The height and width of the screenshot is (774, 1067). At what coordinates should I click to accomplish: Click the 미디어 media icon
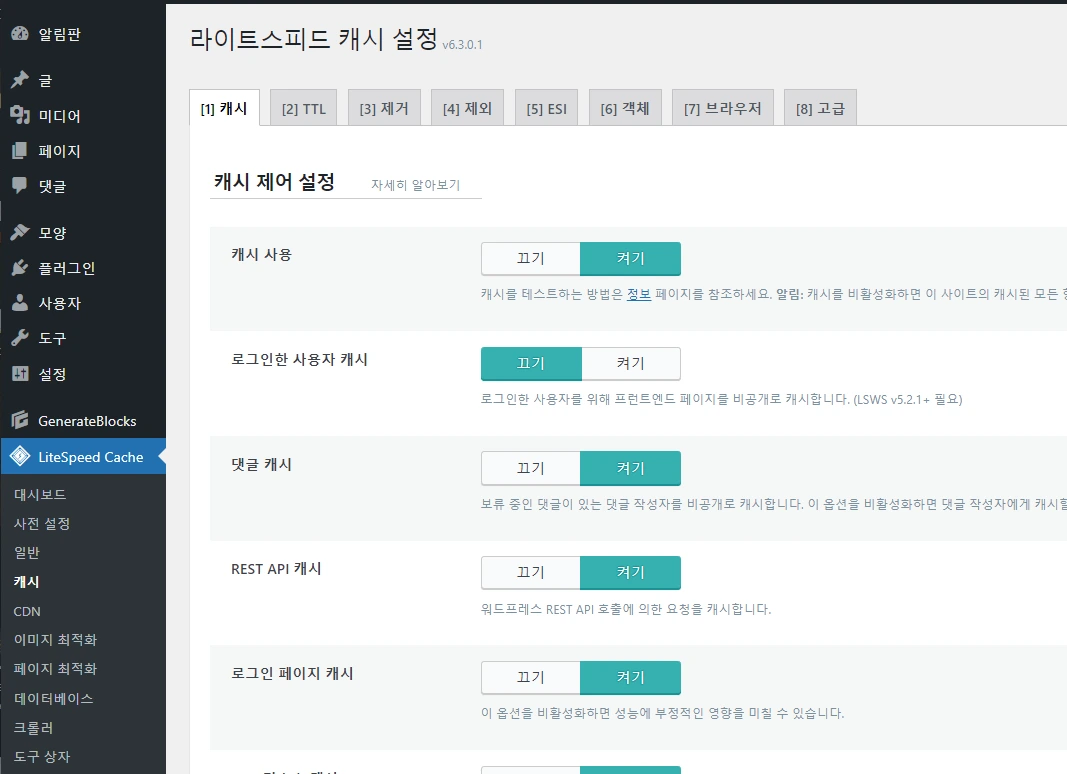(x=20, y=115)
